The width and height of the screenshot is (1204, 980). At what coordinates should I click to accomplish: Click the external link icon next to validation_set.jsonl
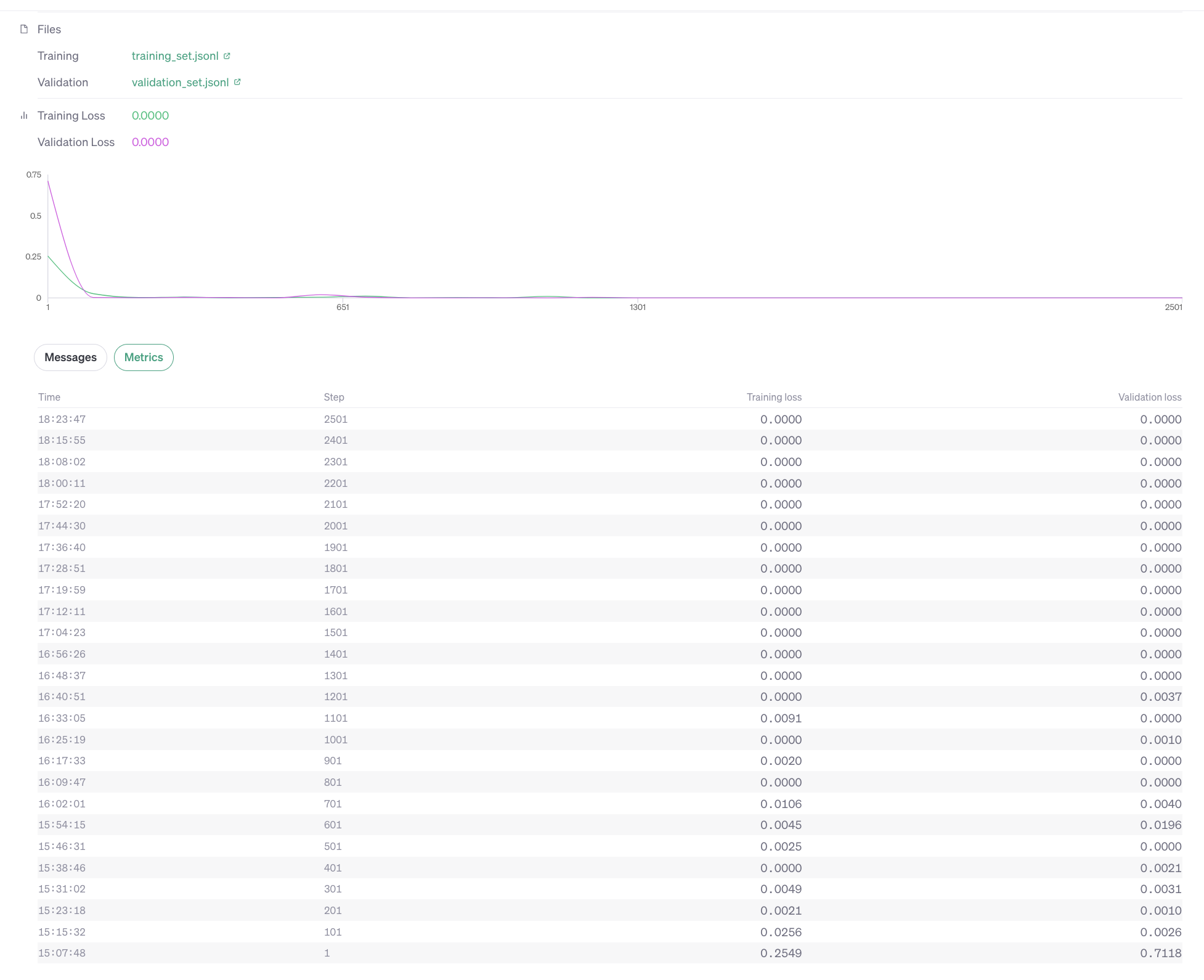[x=237, y=82]
